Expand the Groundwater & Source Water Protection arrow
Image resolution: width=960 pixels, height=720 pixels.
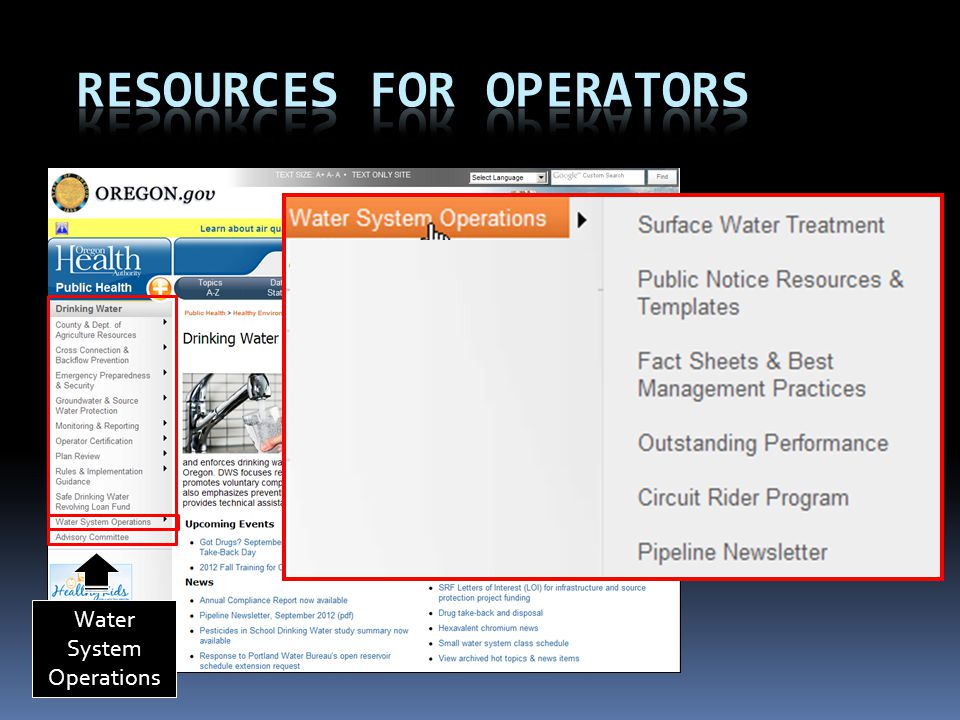pyautogui.click(x=165, y=398)
